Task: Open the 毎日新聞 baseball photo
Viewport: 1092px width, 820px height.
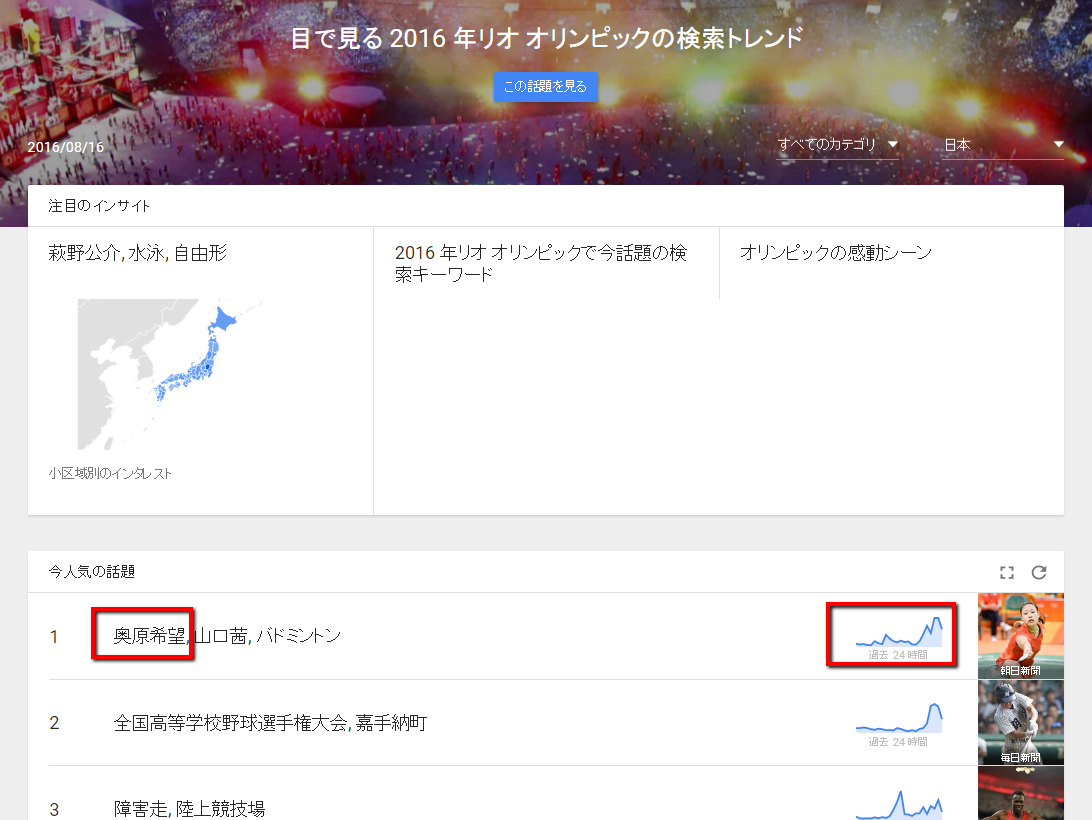Action: pos(1020,722)
